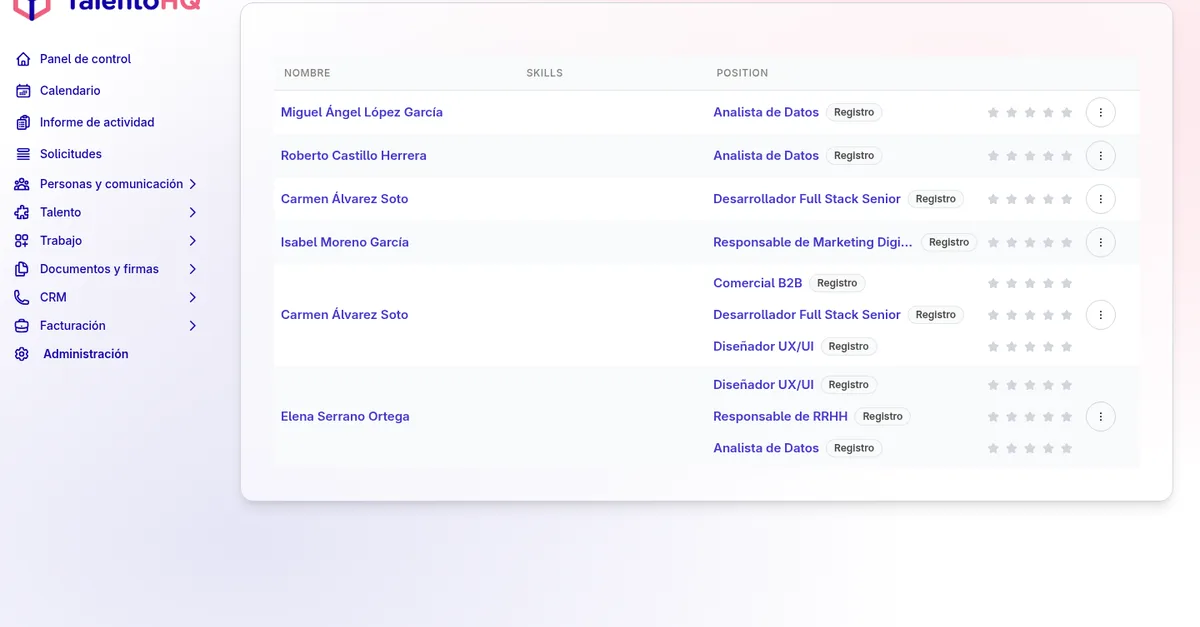Open the Talento menu label
Screen dimensions: 1200x627
[61, 212]
